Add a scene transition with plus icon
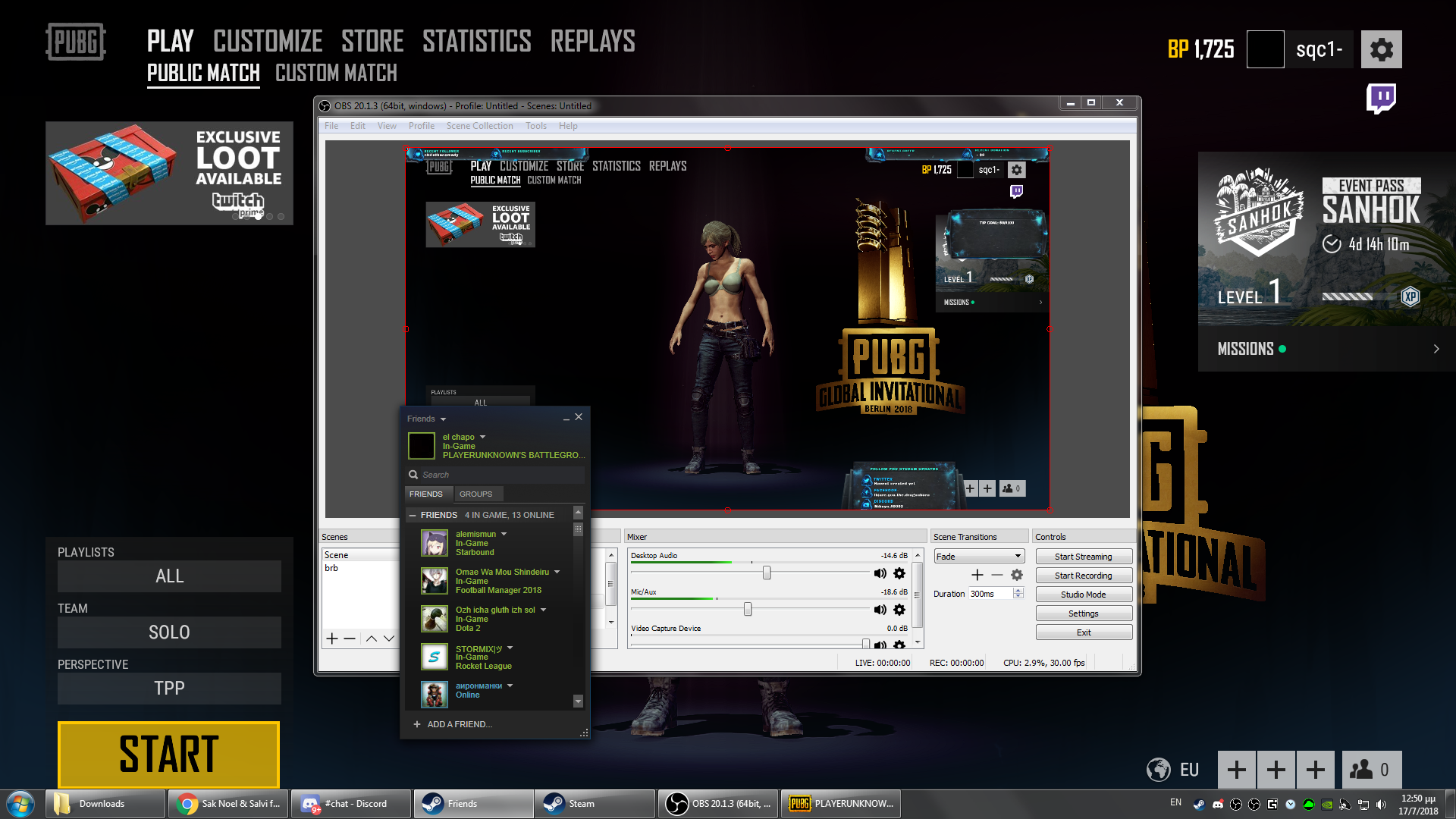Image resolution: width=1456 pixels, height=819 pixels. (977, 575)
